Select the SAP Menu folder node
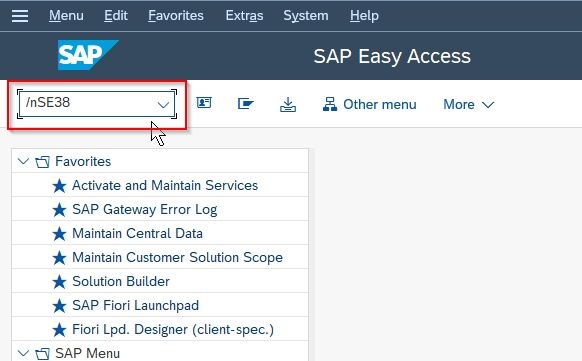The image size is (582, 361). point(87,353)
